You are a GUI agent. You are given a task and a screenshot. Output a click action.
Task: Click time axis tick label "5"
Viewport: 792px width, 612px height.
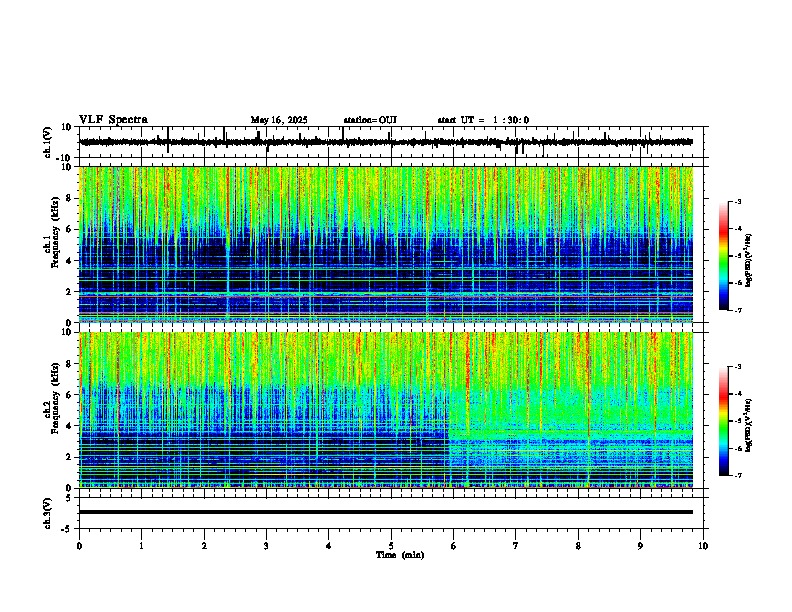391,546
